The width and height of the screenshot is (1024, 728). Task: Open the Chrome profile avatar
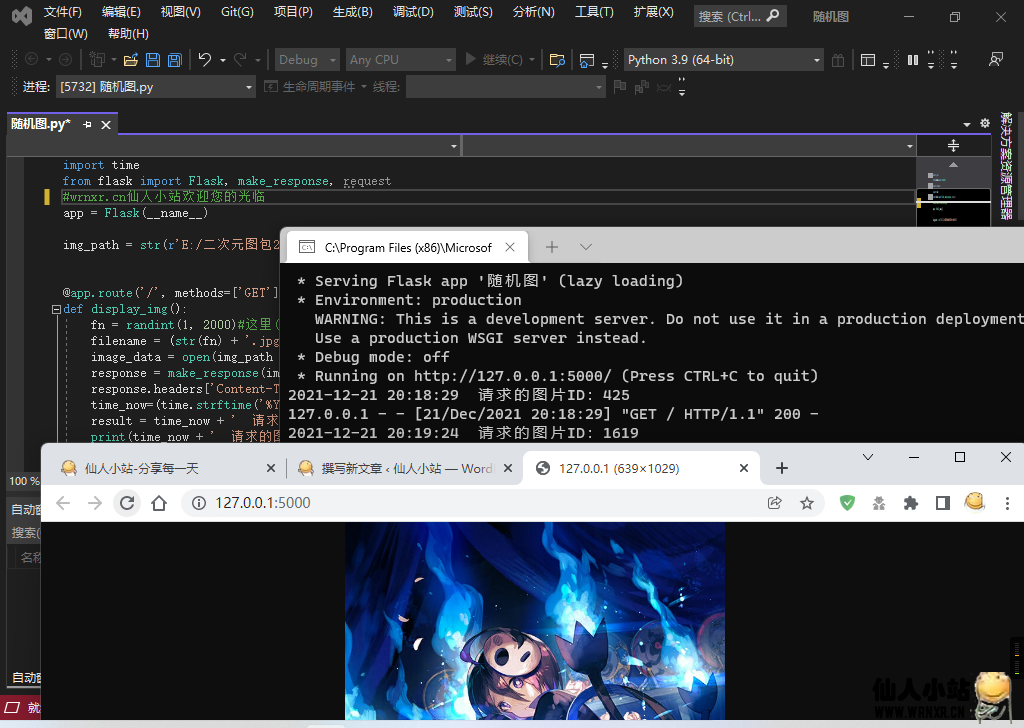click(x=974, y=502)
